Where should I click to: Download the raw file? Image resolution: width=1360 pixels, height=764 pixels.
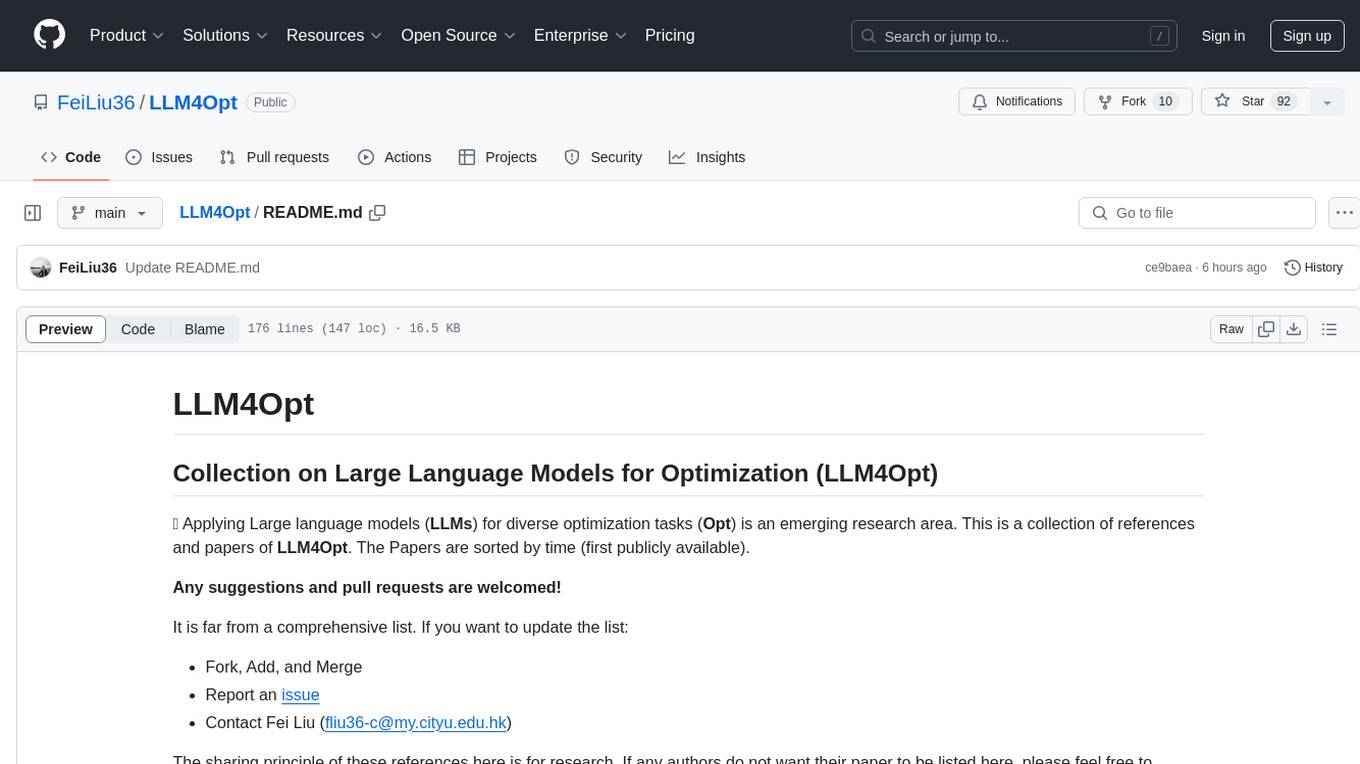click(x=1293, y=329)
